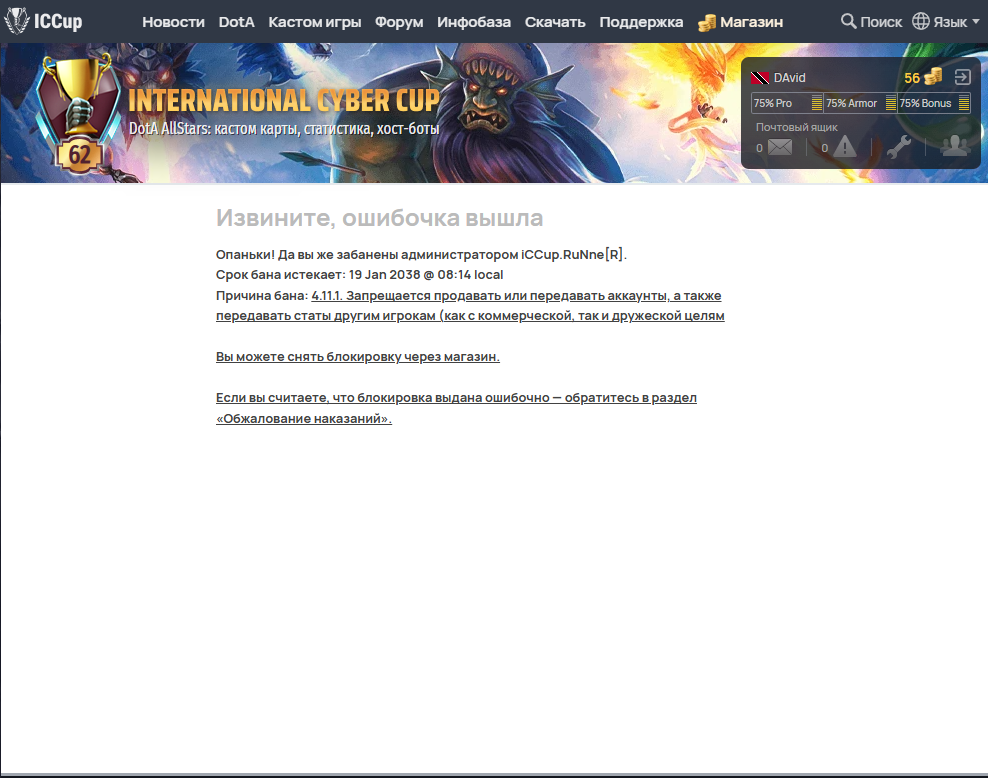The height and width of the screenshot is (778, 988).
Task: Click the 75% Armor status bar
Action: [861, 103]
